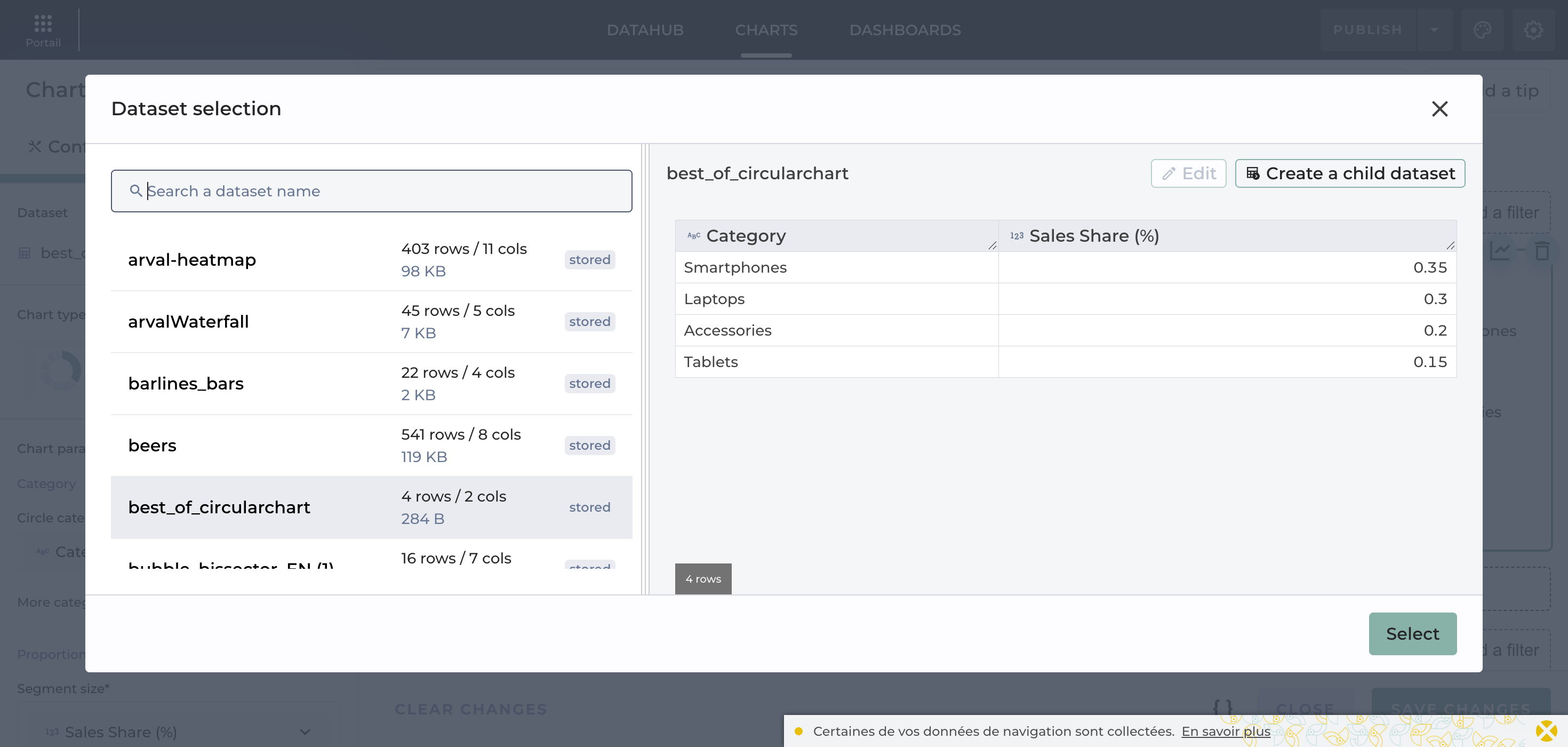Viewport: 1568px width, 747px height.
Task: Click the Category column resize handle
Action: pyautogui.click(x=992, y=245)
